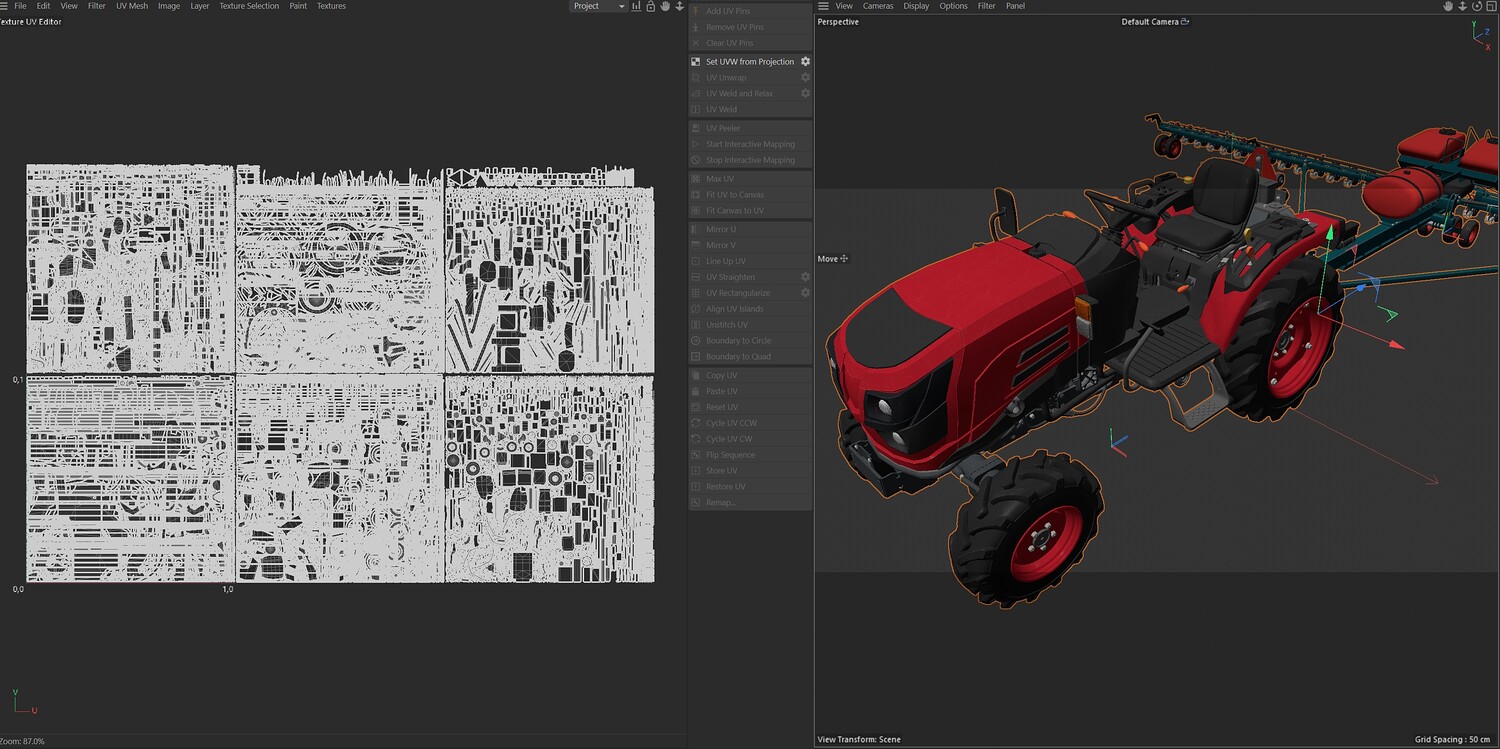The width and height of the screenshot is (1500, 749).
Task: Open the Options menu in viewport
Action: (x=953, y=6)
